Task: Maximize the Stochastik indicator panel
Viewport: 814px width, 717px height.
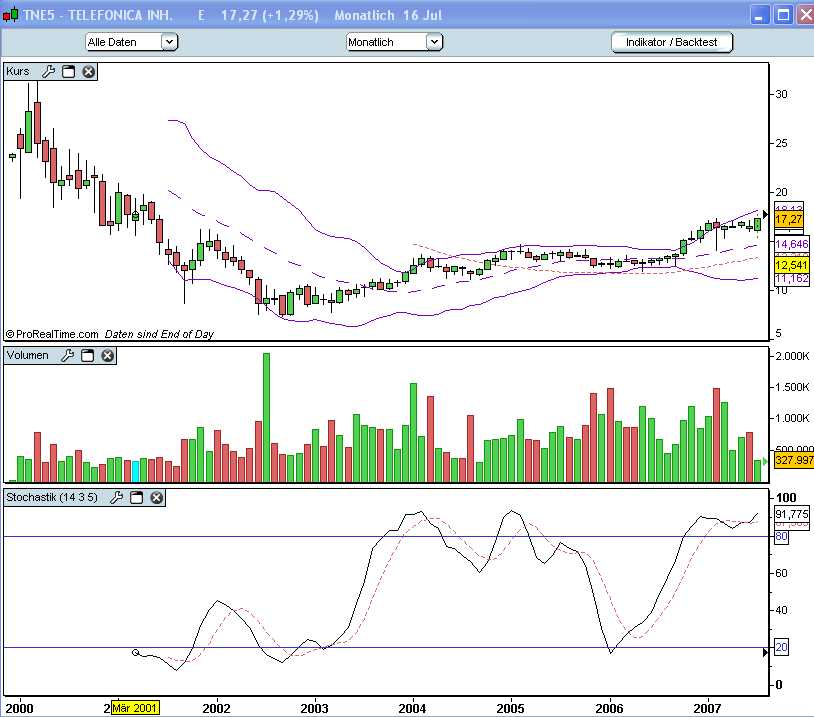Action: click(x=137, y=497)
